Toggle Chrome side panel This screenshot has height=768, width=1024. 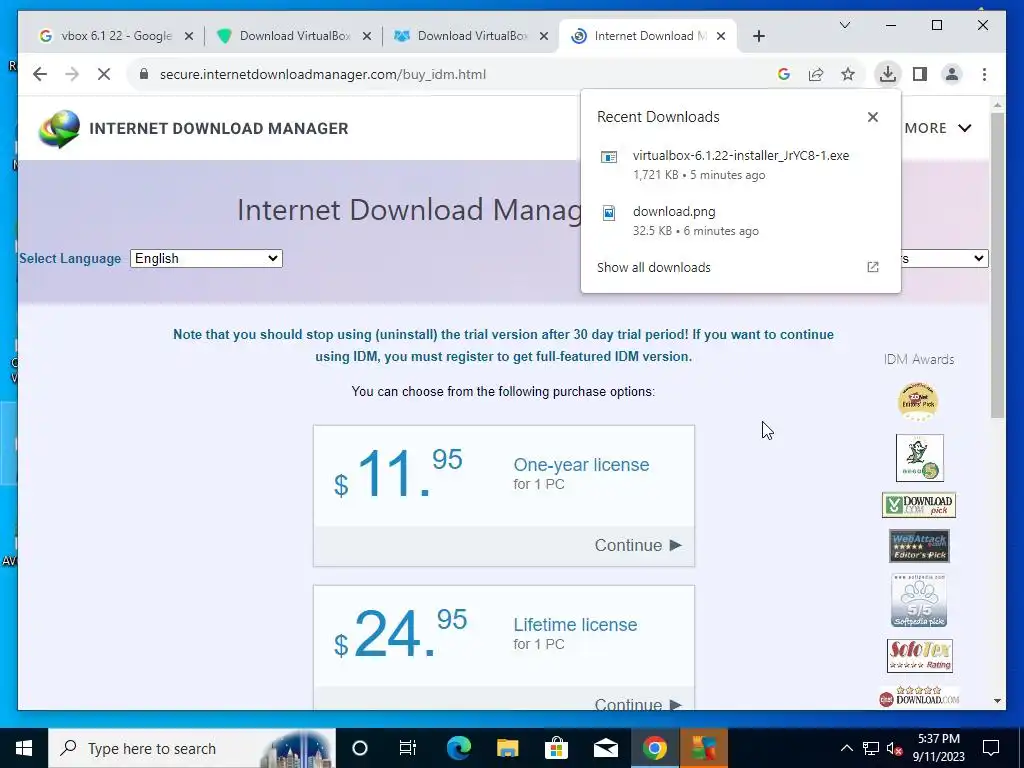coord(920,74)
